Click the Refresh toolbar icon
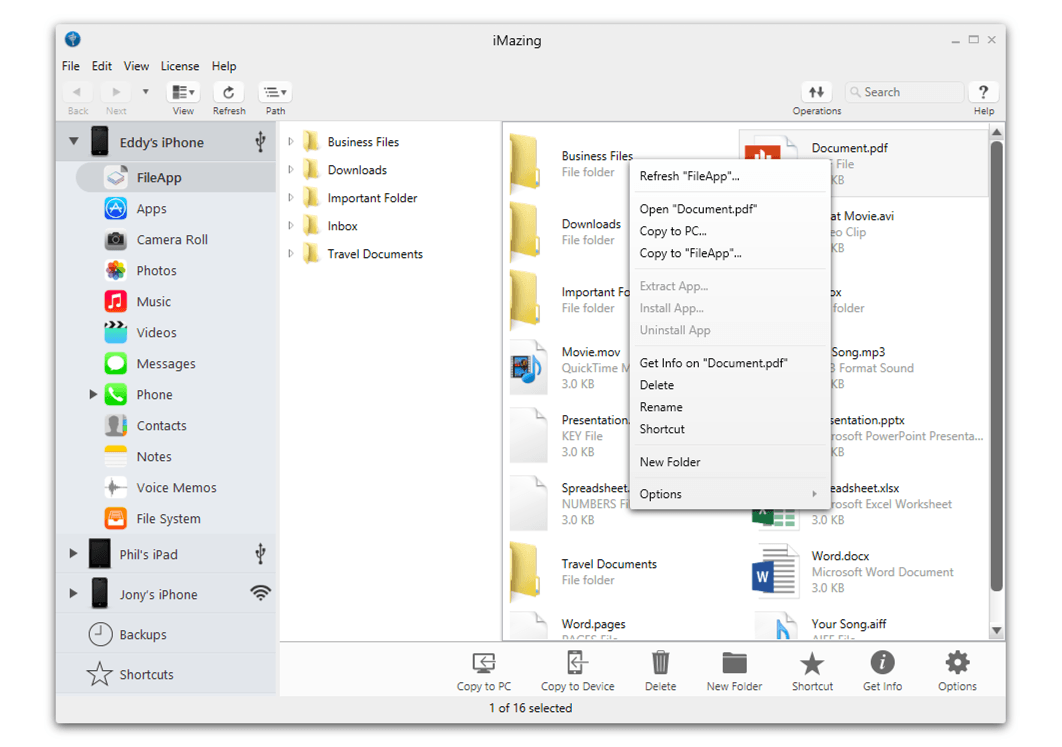The width and height of the screenshot is (1062, 747). click(x=229, y=92)
